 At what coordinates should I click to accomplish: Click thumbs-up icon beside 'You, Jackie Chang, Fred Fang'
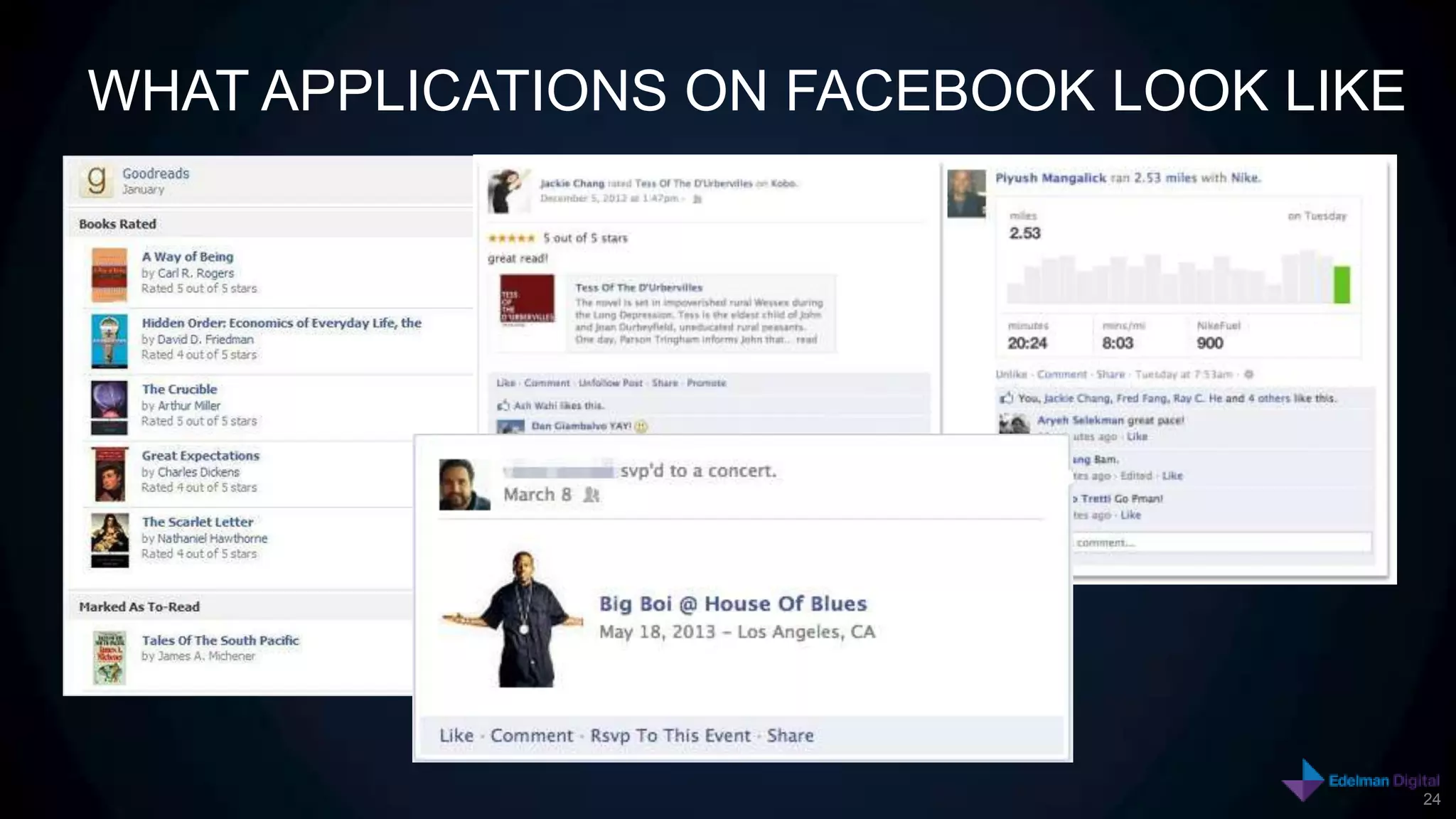[x=1006, y=398]
